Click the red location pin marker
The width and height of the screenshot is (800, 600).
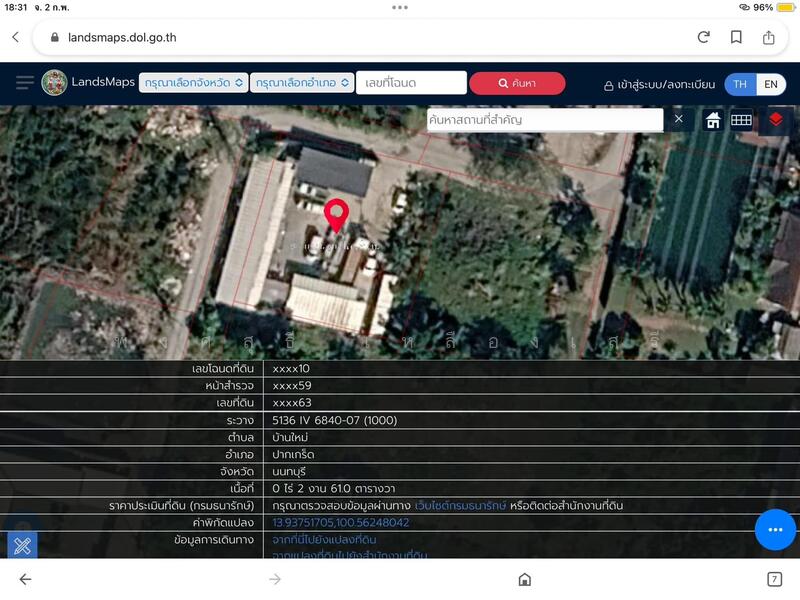pyautogui.click(x=337, y=215)
